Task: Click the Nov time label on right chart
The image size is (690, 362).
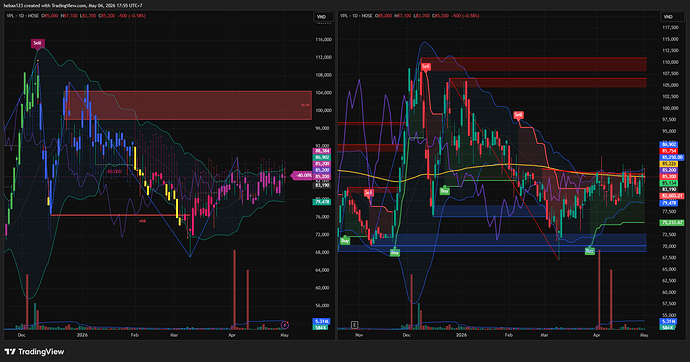Action: pyautogui.click(x=359, y=335)
